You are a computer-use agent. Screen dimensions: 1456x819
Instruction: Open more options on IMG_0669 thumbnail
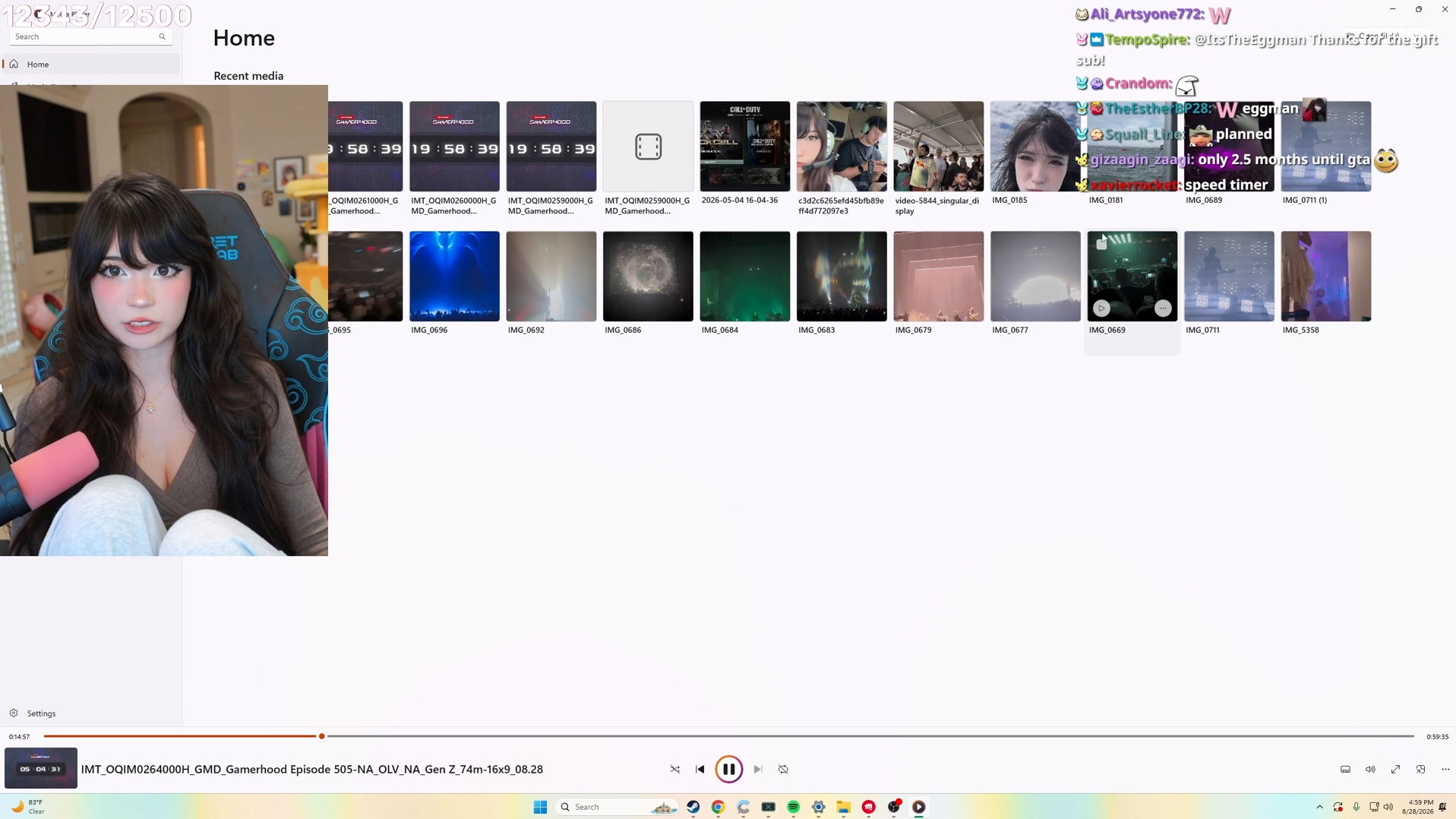(1163, 308)
